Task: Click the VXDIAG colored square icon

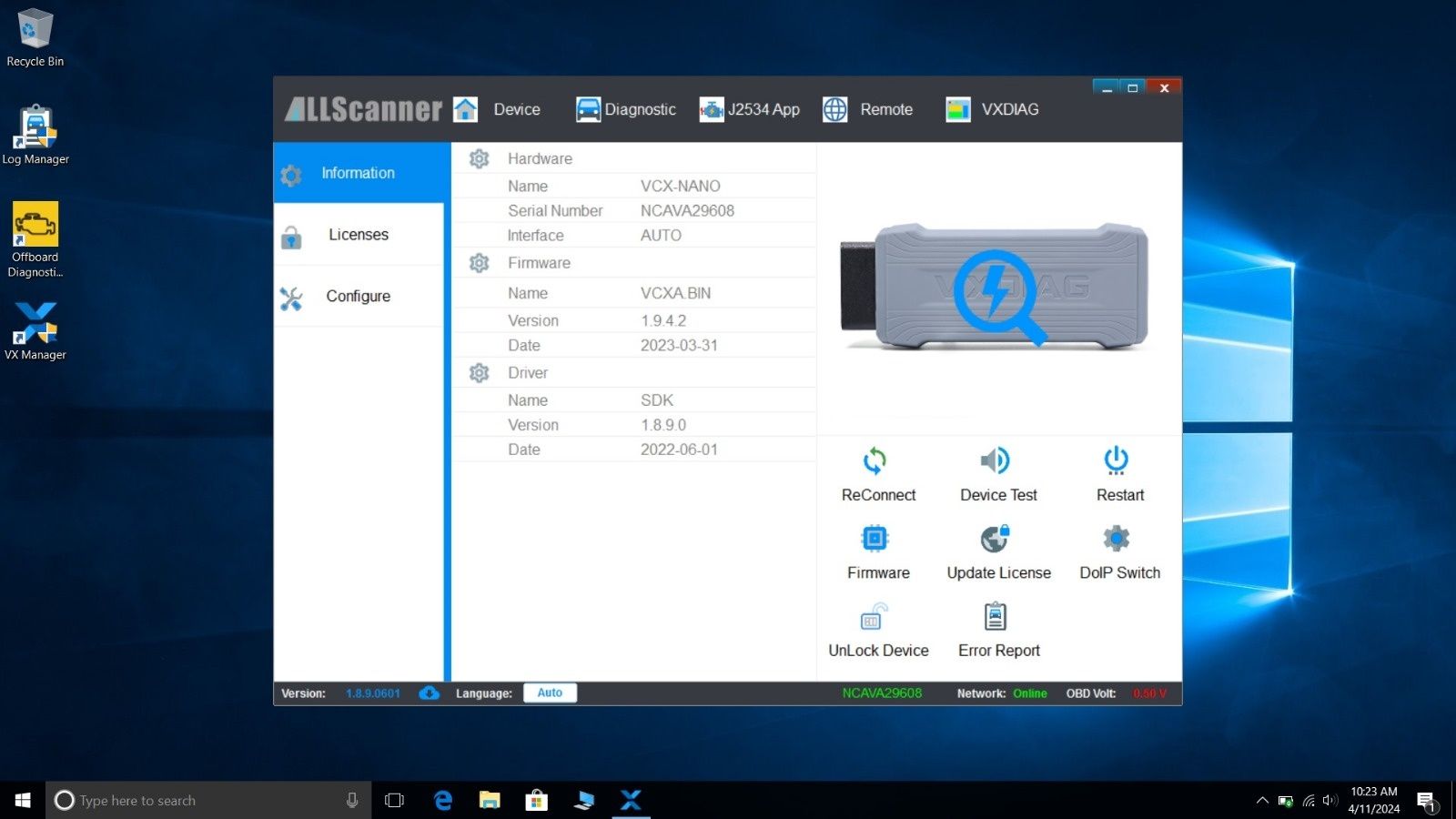Action: [x=957, y=109]
